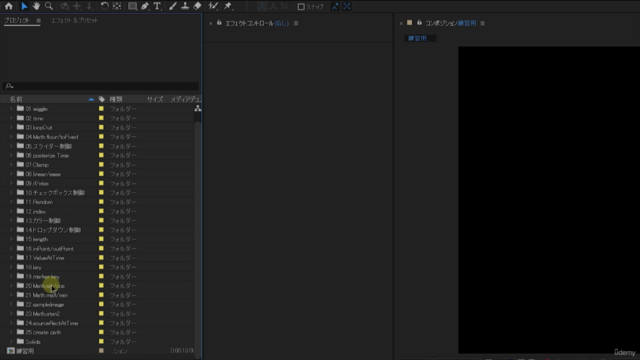Image resolution: width=640 pixels, height=360 pixels.
Task: Switch to the プロジェクト tab
Action: (x=17, y=20)
